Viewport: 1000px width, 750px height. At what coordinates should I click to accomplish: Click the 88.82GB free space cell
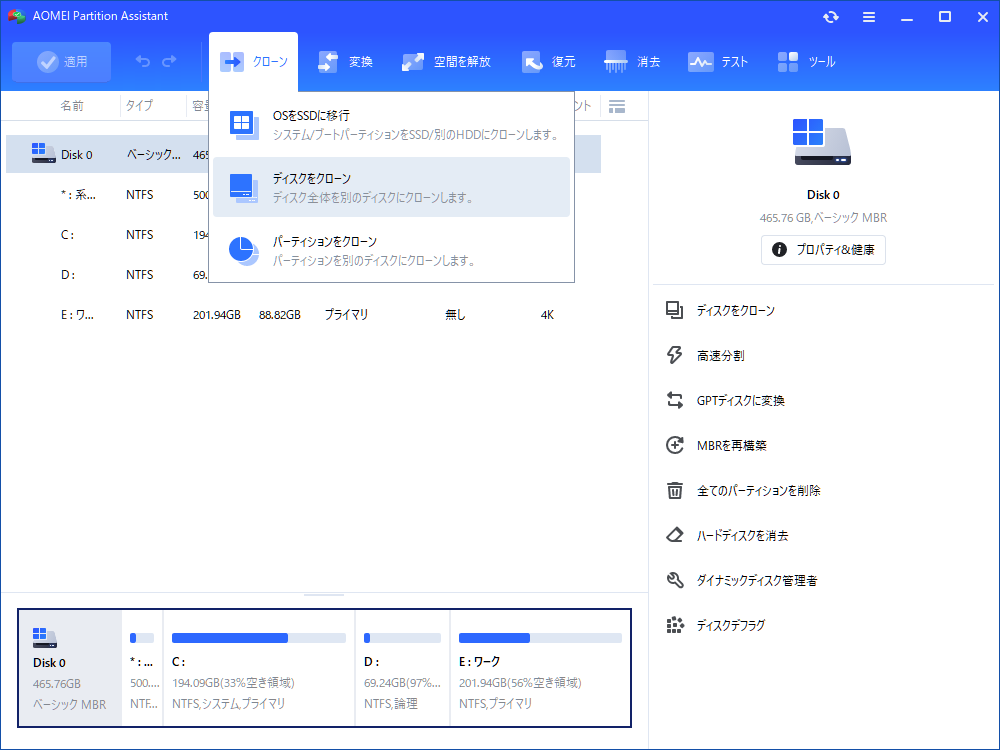point(279,314)
